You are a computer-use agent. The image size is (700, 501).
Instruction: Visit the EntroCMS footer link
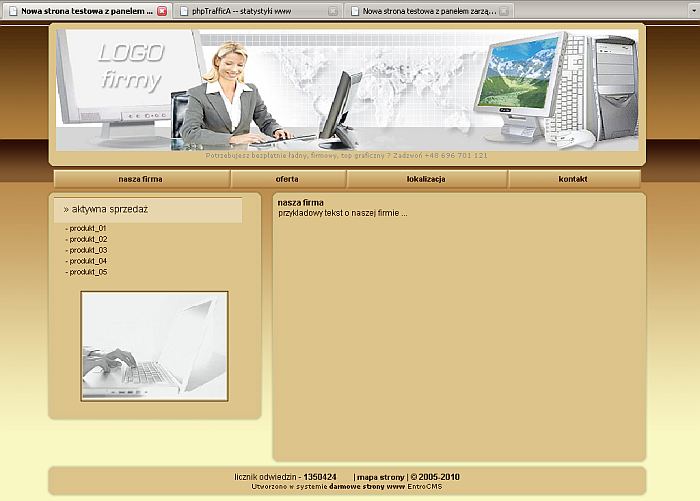click(424, 486)
